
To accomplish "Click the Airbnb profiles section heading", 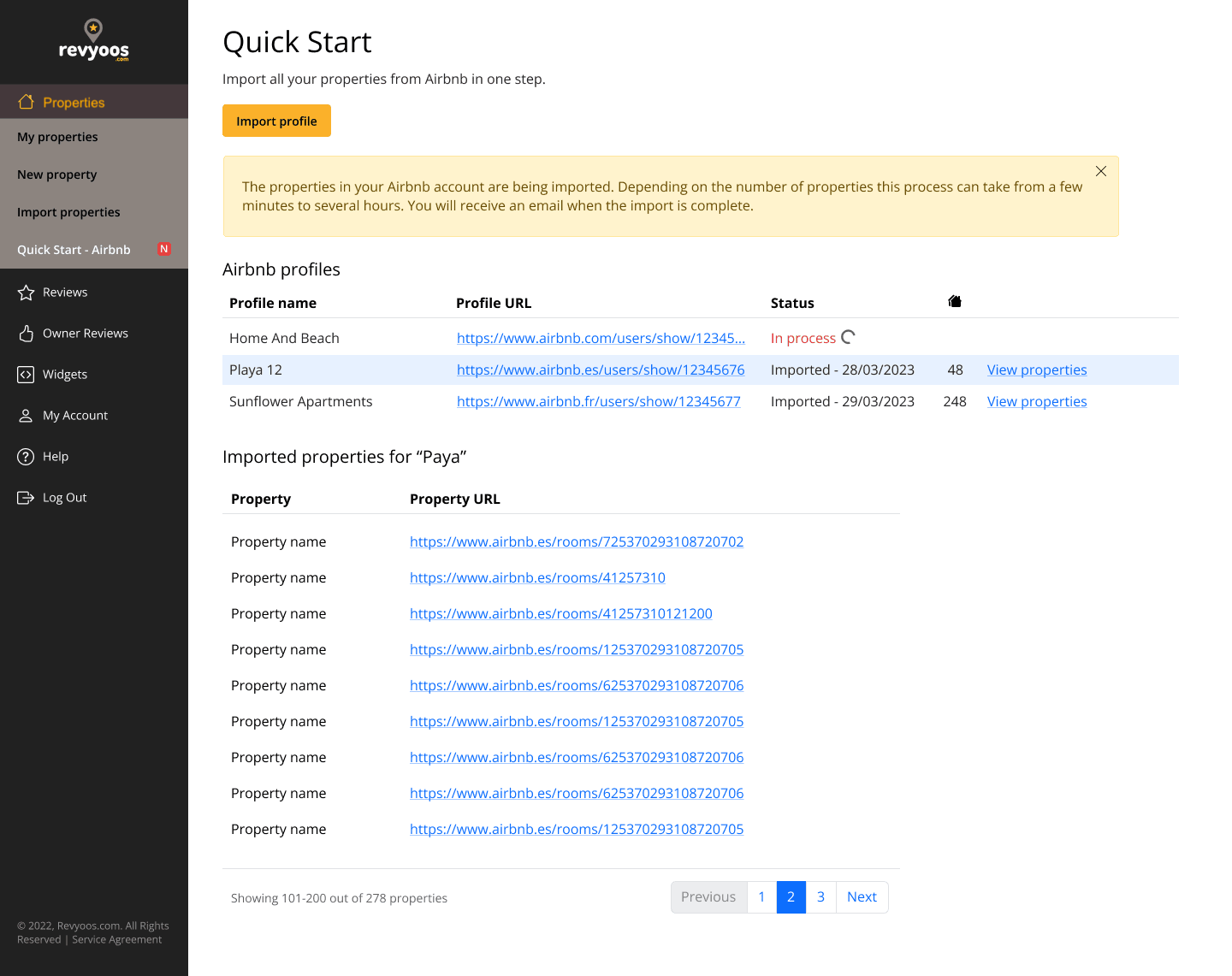I will [x=281, y=269].
